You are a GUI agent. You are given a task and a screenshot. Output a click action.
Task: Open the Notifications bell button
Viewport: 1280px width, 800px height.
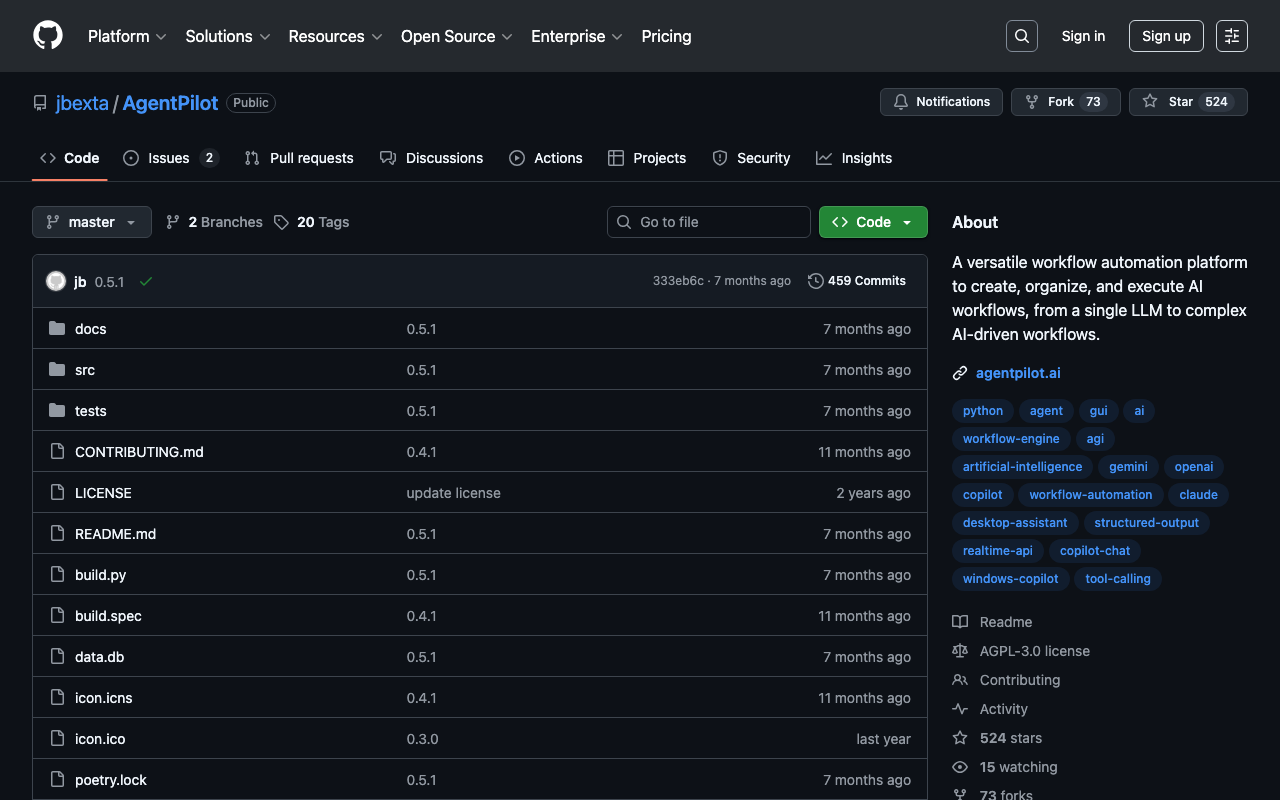(x=941, y=102)
